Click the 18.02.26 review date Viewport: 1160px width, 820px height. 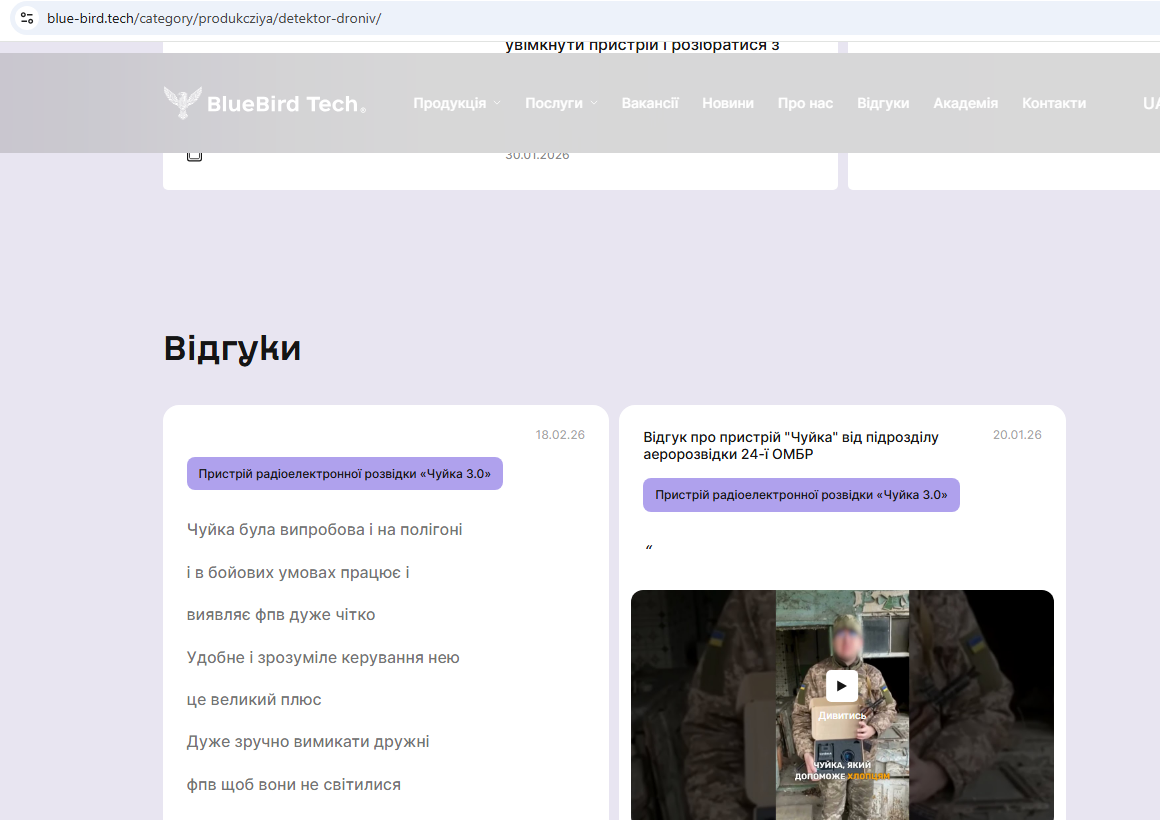coord(560,435)
